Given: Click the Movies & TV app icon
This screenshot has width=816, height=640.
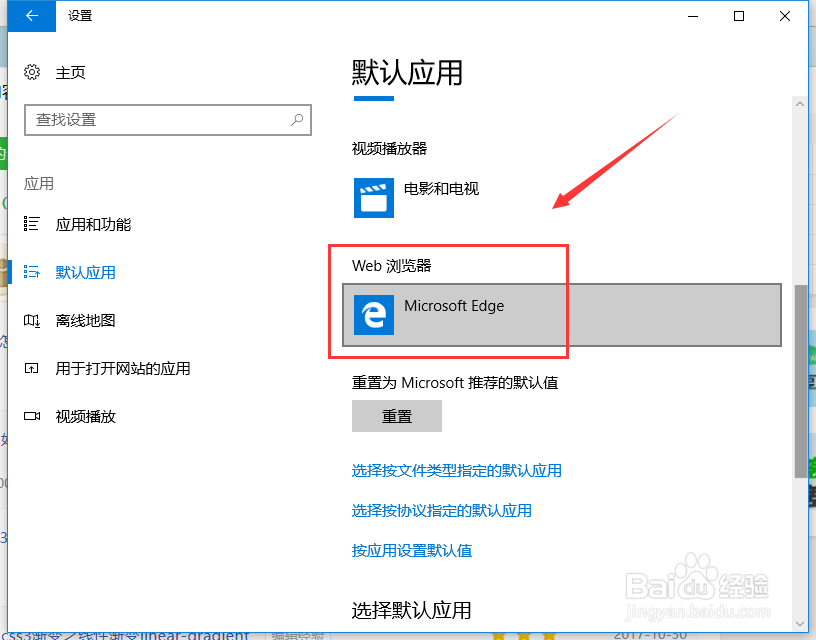Looking at the screenshot, I should click(x=373, y=197).
